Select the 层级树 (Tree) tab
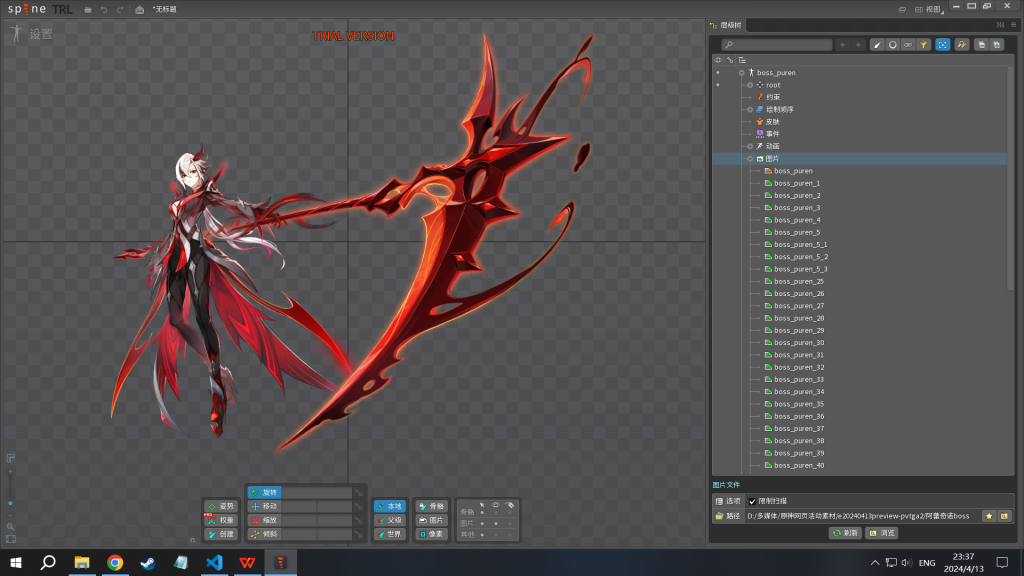 point(726,25)
